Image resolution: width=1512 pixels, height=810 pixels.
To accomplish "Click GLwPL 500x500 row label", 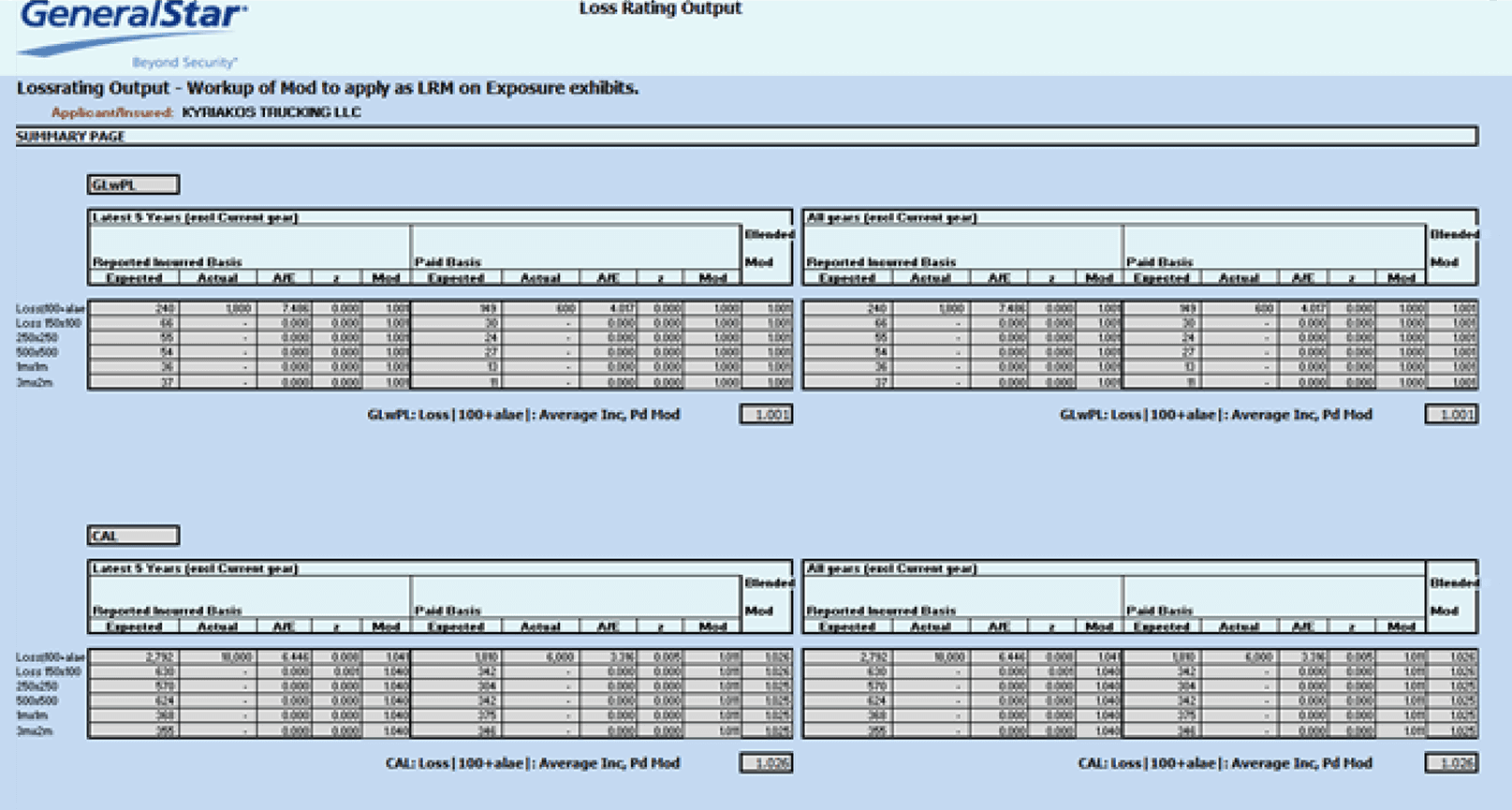I will coord(37,352).
